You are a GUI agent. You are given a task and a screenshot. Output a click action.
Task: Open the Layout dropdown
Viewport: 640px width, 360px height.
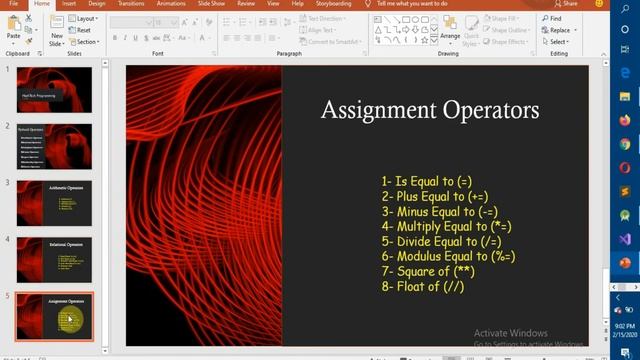pos(84,18)
